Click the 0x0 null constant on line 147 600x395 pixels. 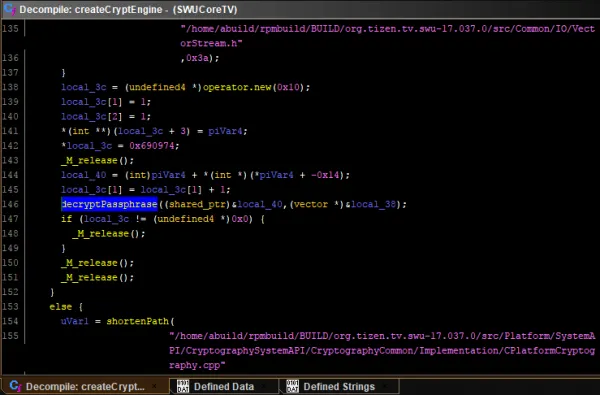[240, 219]
